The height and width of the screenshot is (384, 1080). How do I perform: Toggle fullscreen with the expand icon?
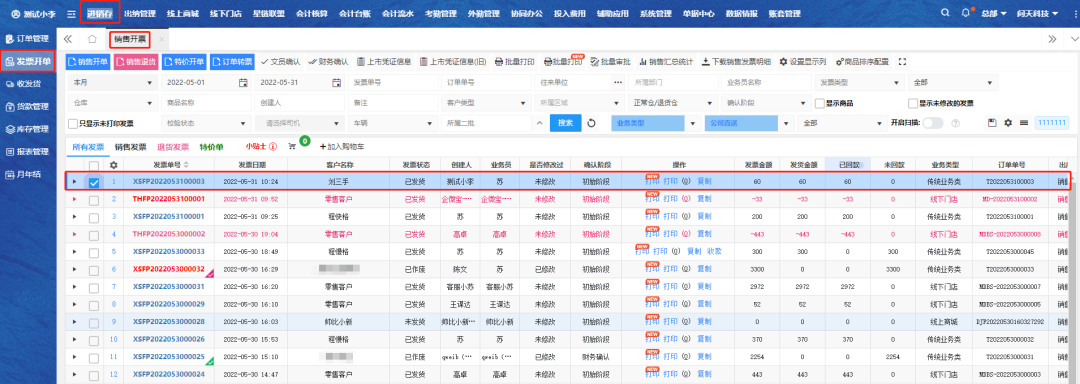(903, 62)
